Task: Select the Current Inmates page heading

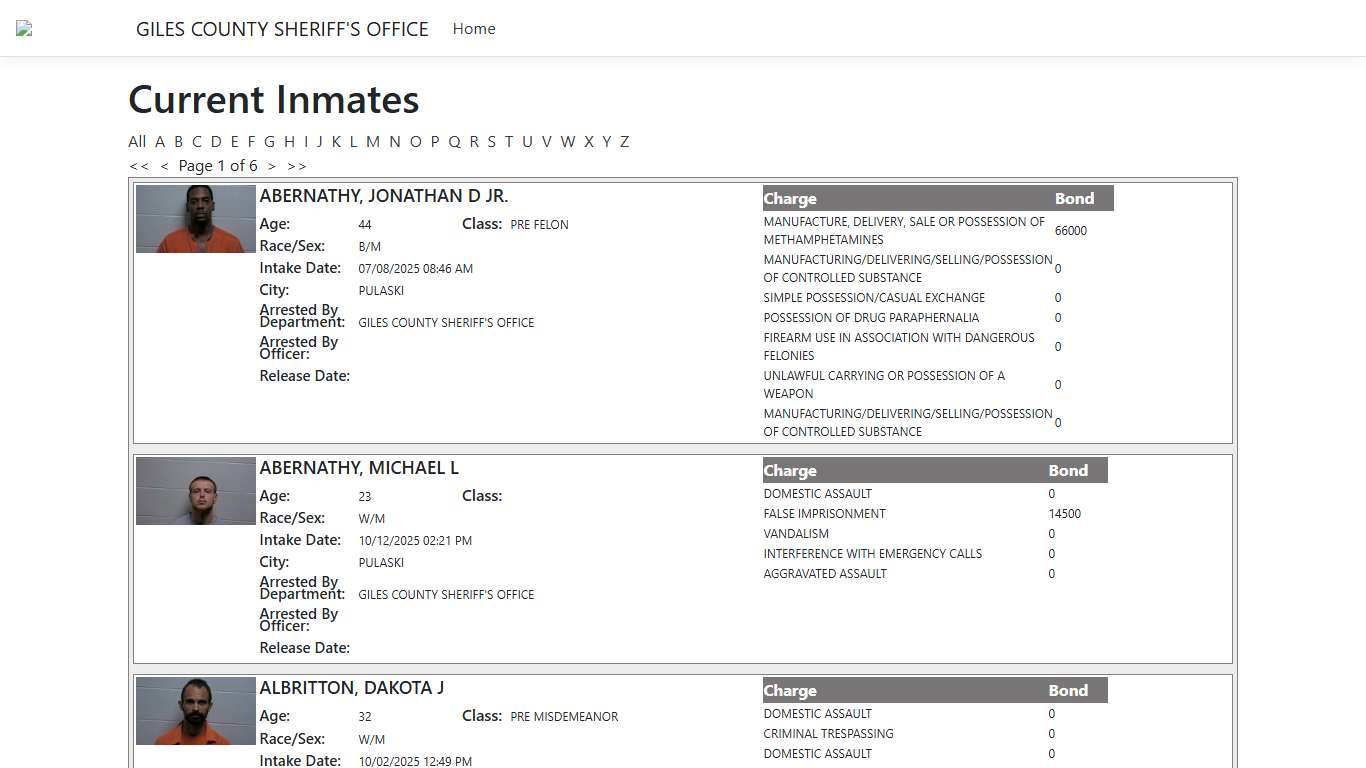Action: [273, 99]
